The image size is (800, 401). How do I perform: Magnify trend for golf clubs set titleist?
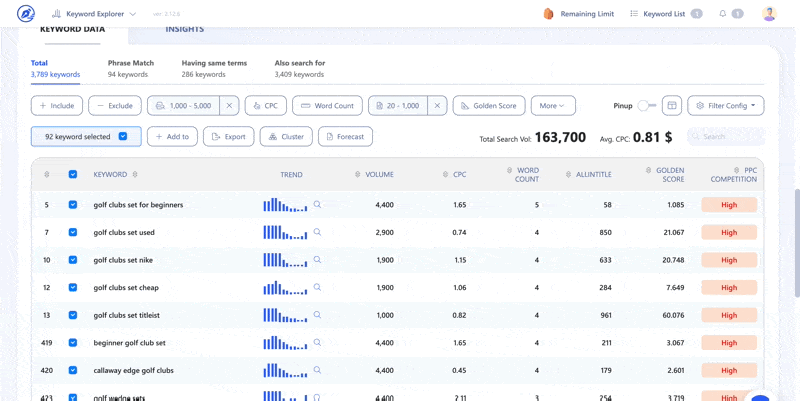pyautogui.click(x=317, y=314)
